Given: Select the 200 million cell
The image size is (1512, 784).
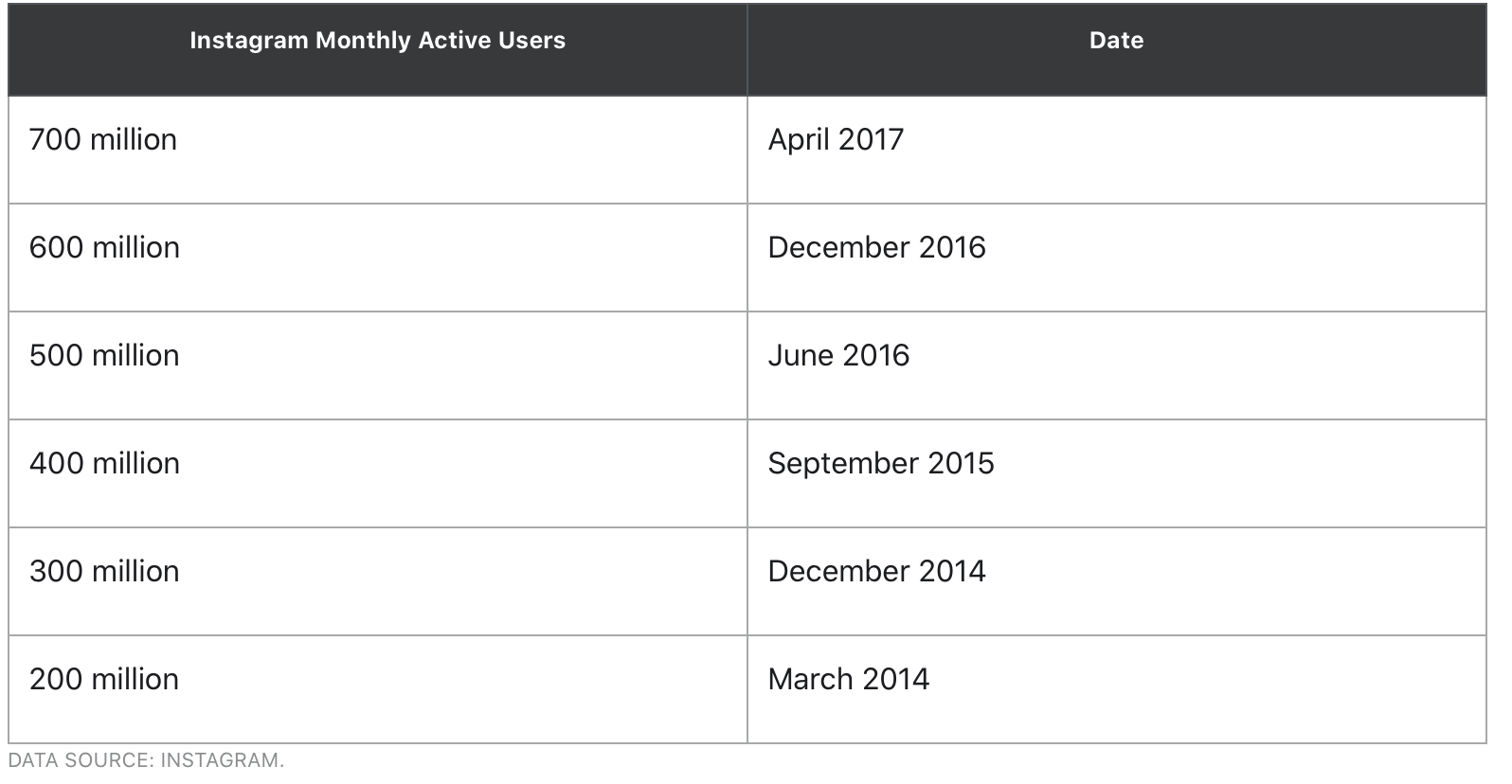Looking at the screenshot, I should pyautogui.click(x=378, y=689).
